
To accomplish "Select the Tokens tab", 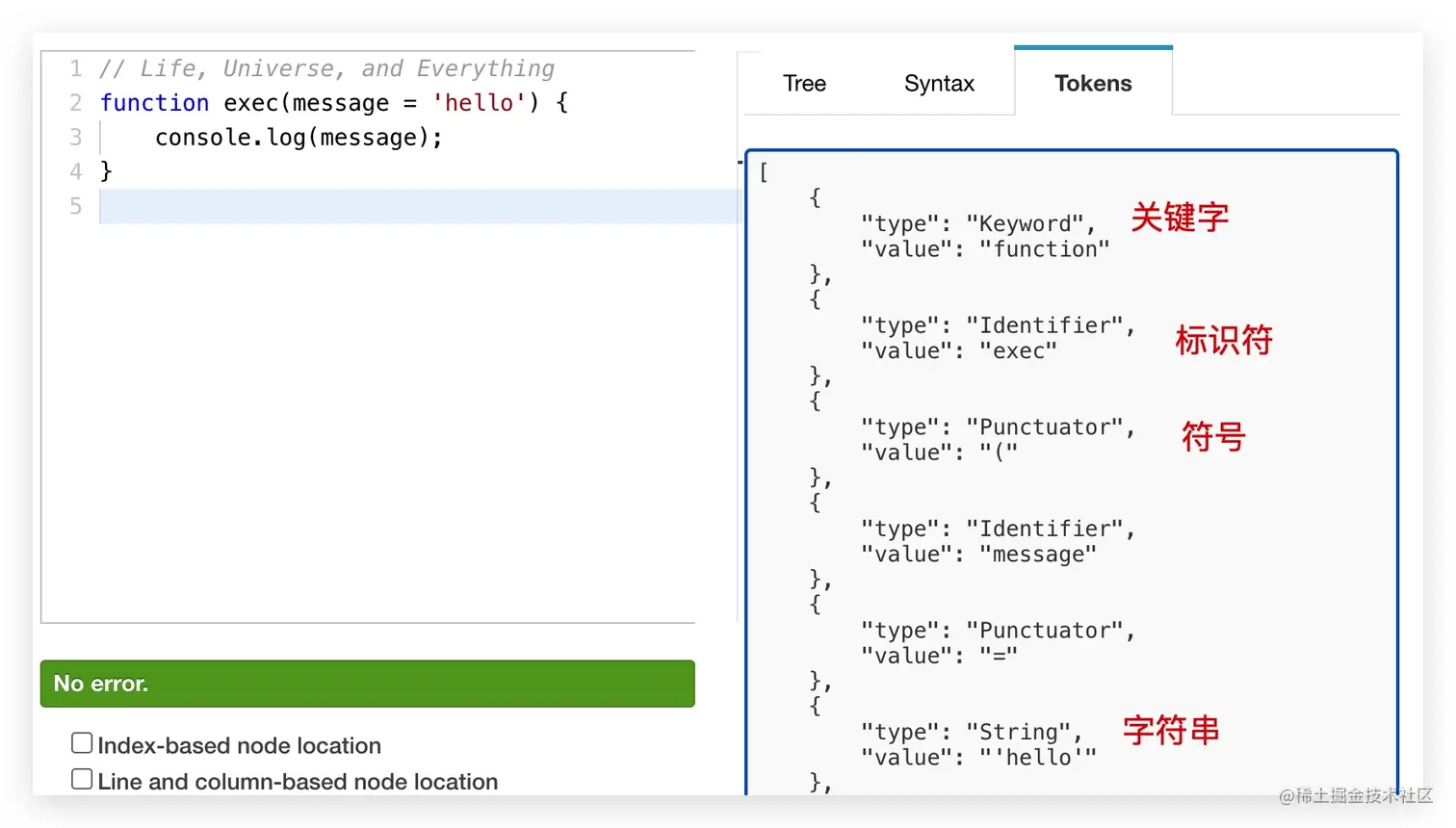I will (1093, 83).
